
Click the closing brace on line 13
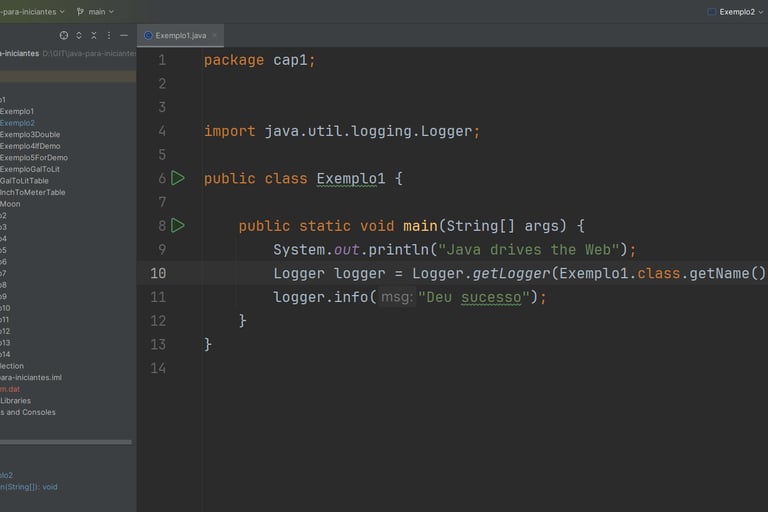pos(208,344)
